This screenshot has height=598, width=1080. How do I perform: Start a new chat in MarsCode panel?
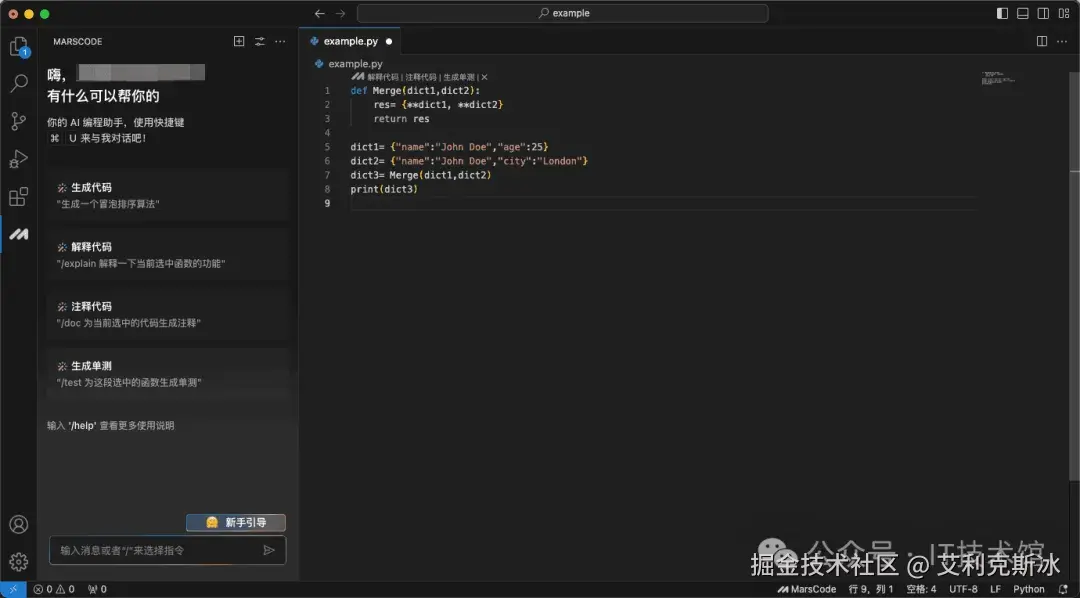tap(239, 41)
